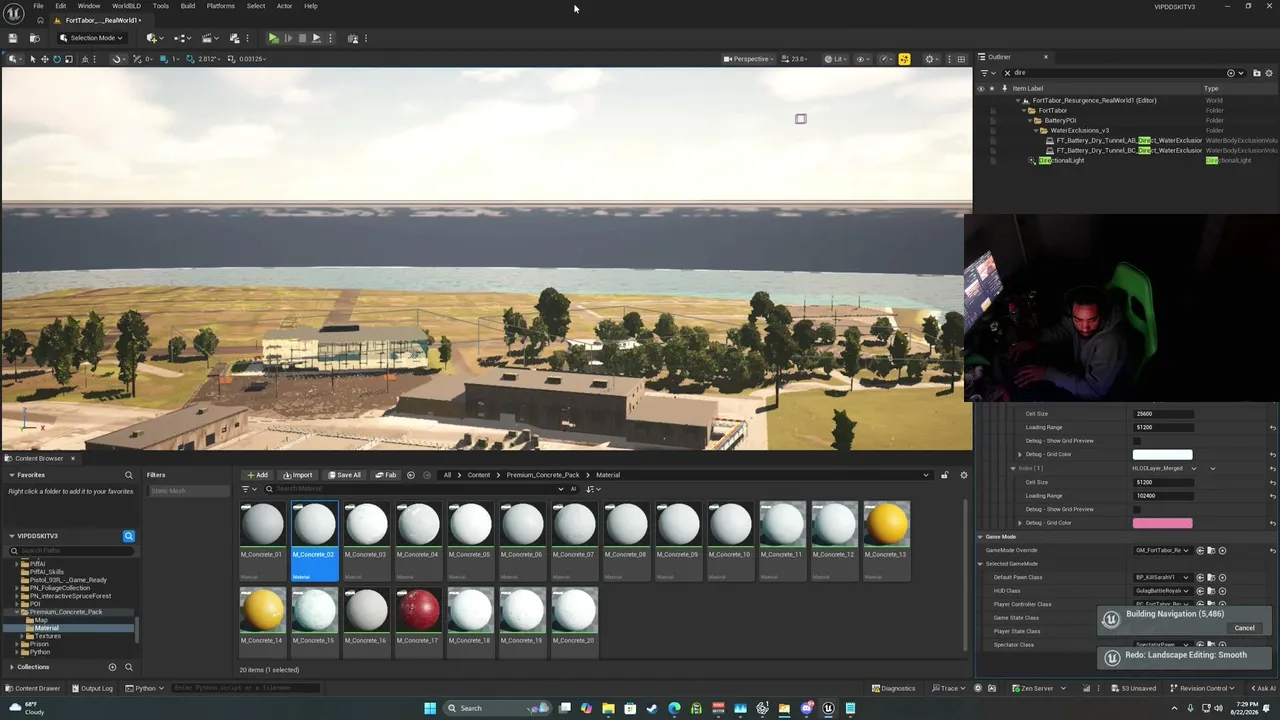The image size is (1280, 720).
Task: Open the GameMode Override dropdown
Action: pyautogui.click(x=1163, y=550)
